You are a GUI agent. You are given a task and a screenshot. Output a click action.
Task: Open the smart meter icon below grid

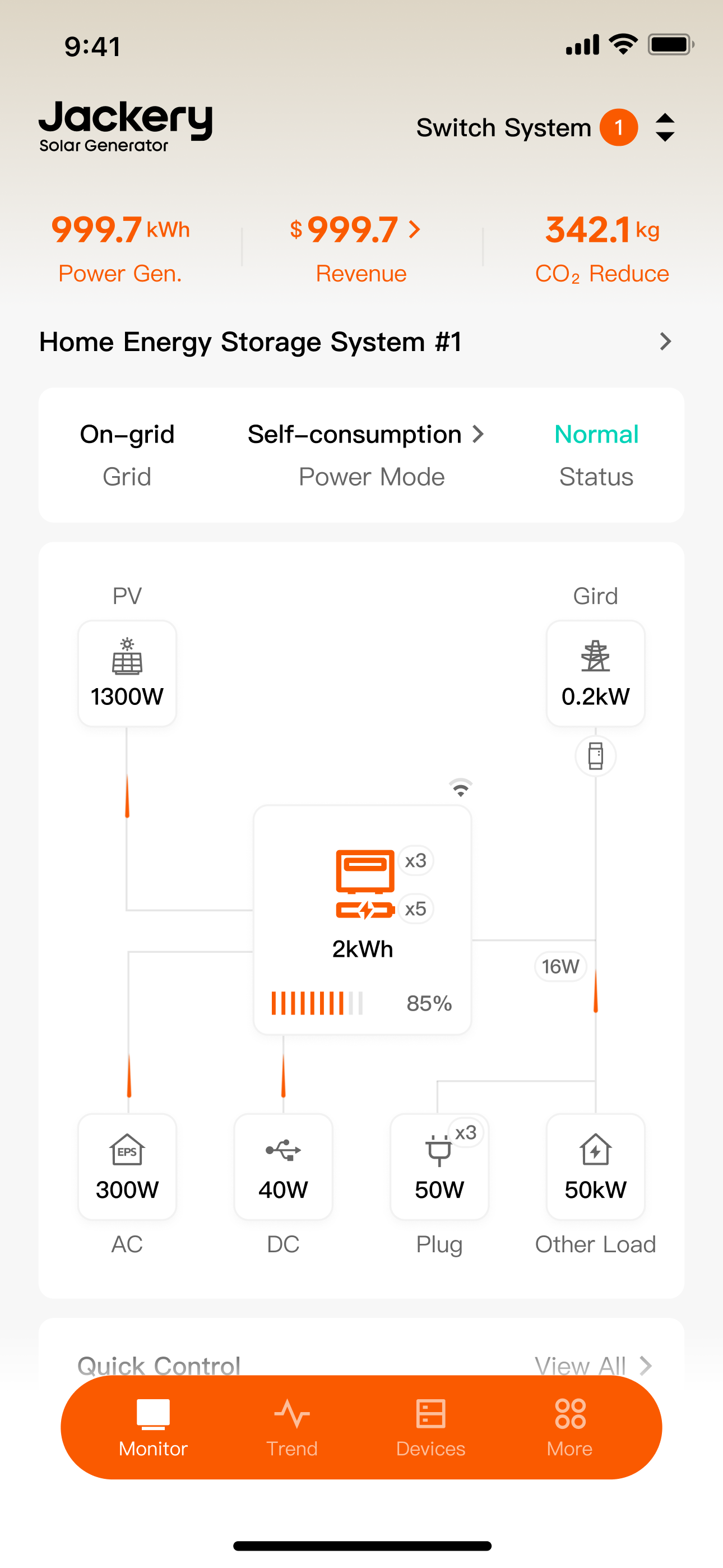(x=595, y=756)
